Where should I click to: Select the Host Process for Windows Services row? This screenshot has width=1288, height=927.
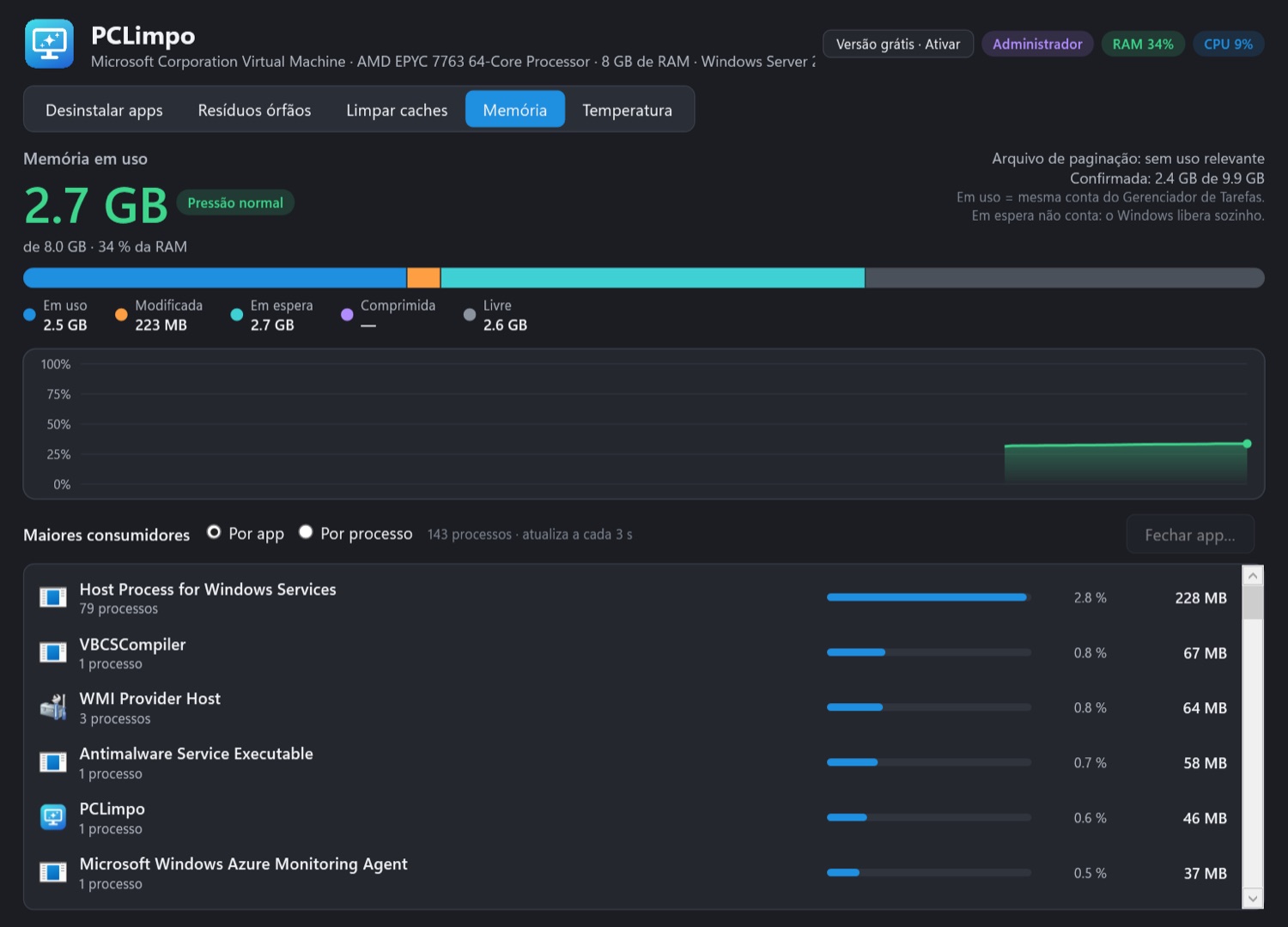(x=633, y=597)
